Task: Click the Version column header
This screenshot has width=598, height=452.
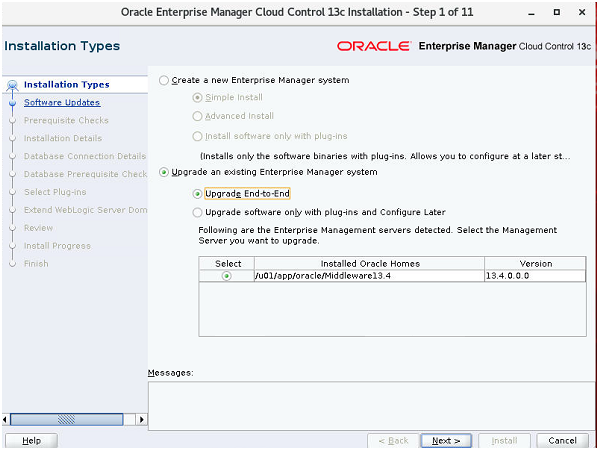Action: (535, 264)
